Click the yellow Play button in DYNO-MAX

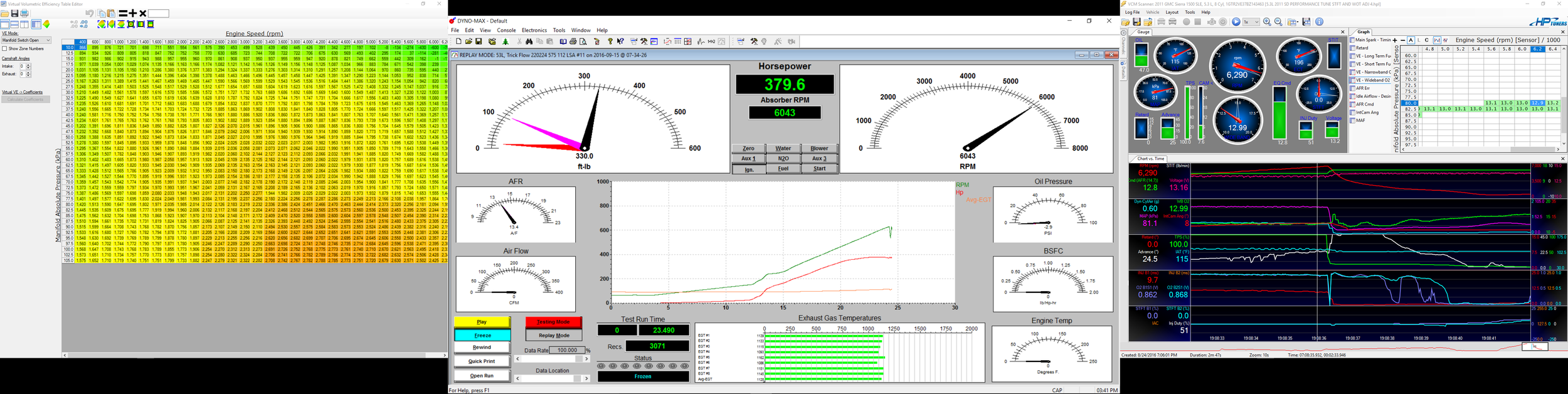[482, 322]
